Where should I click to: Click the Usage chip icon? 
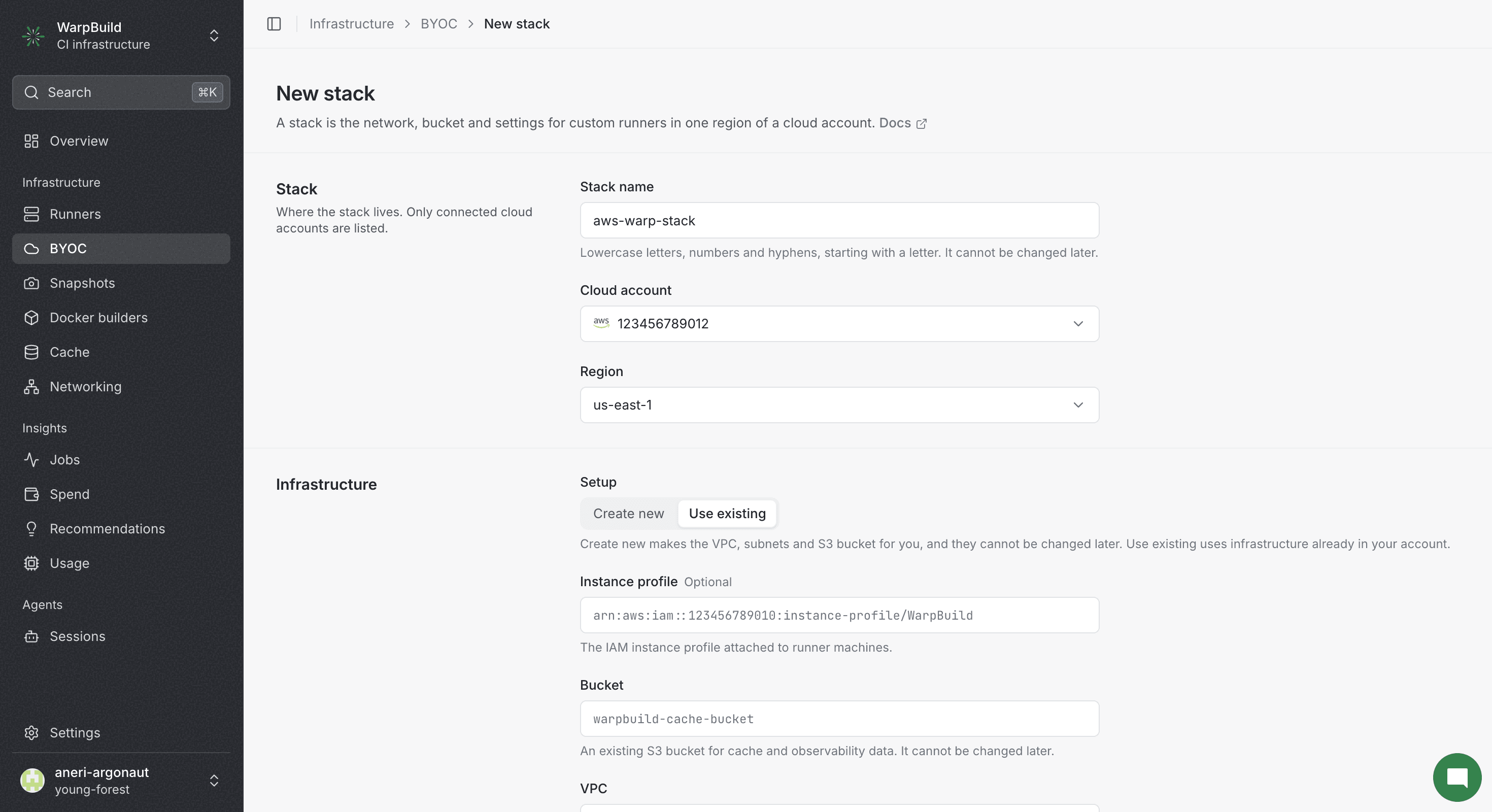31,563
